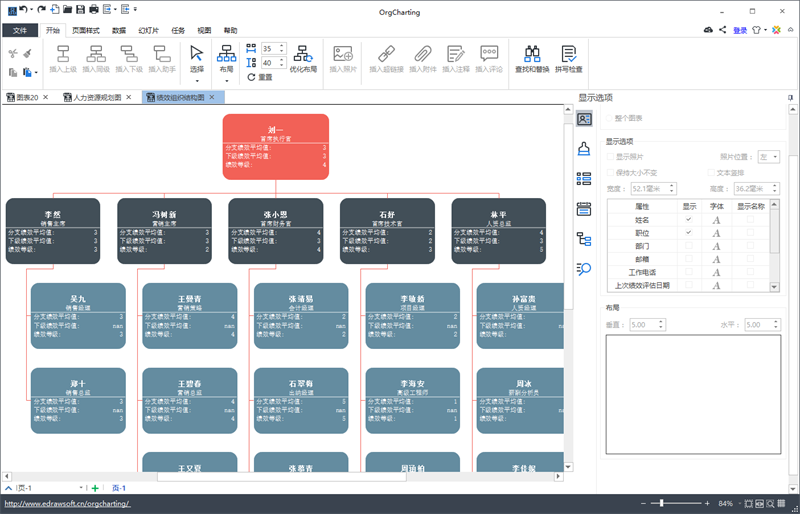Click the scissors Cut icon

[x=13, y=53]
